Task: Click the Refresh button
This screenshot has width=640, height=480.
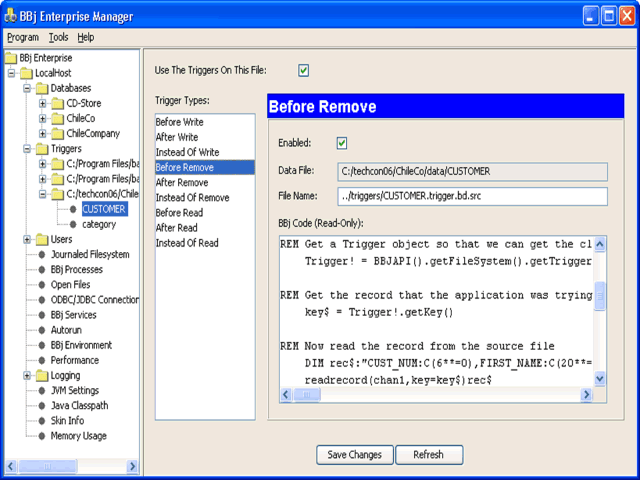Action: pos(429,455)
